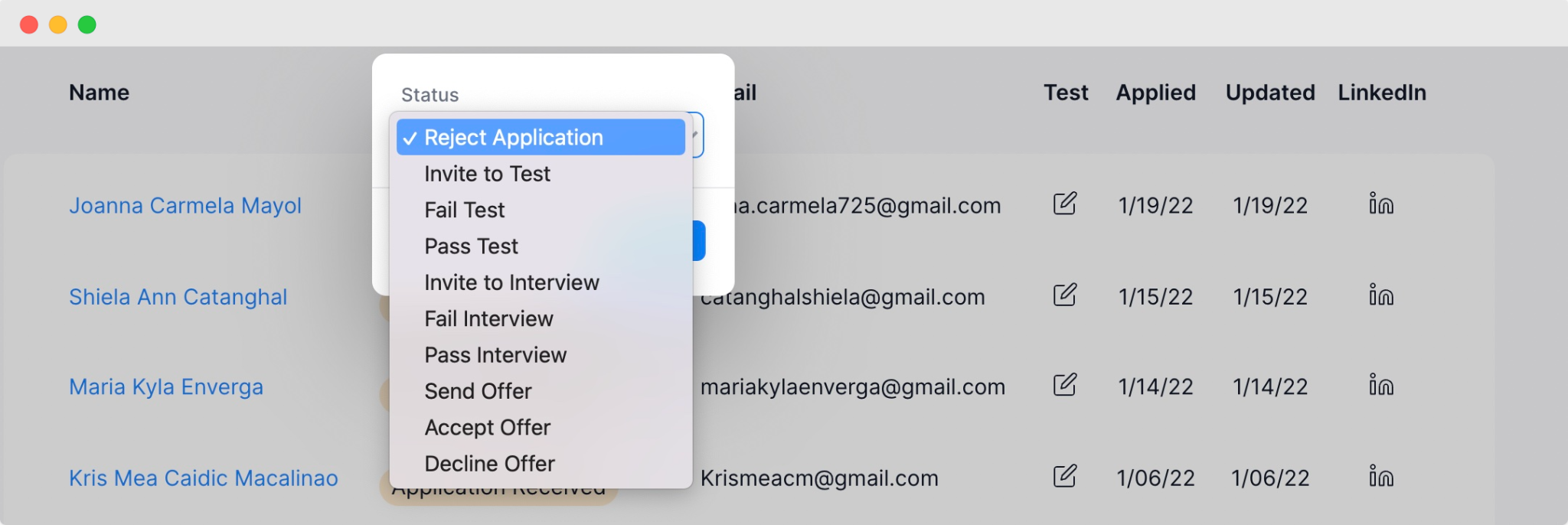Image resolution: width=1568 pixels, height=525 pixels.
Task: Open LinkedIn icon in Joanna Carmela Mayol row
Action: click(1381, 204)
